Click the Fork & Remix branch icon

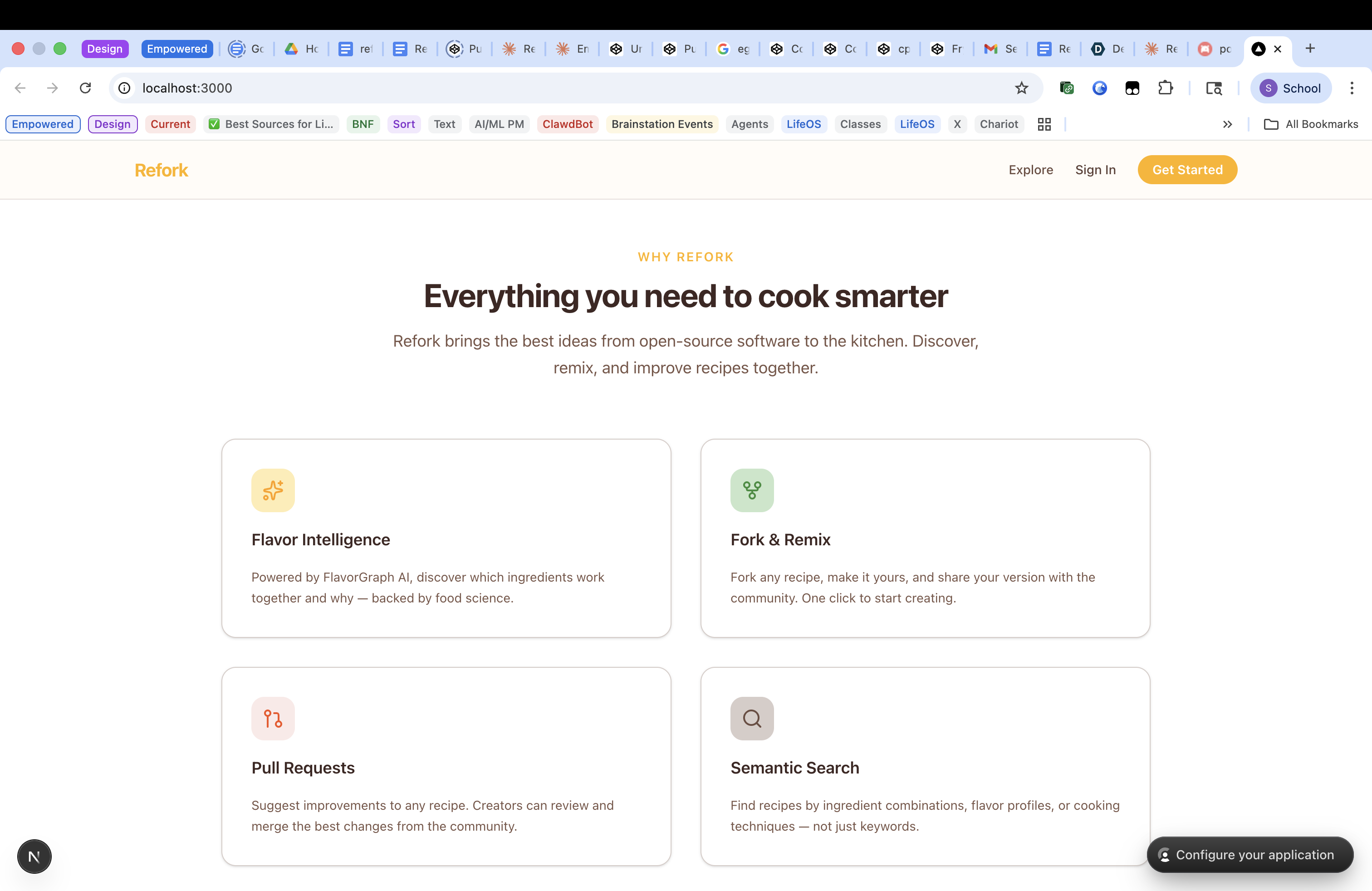(x=752, y=490)
